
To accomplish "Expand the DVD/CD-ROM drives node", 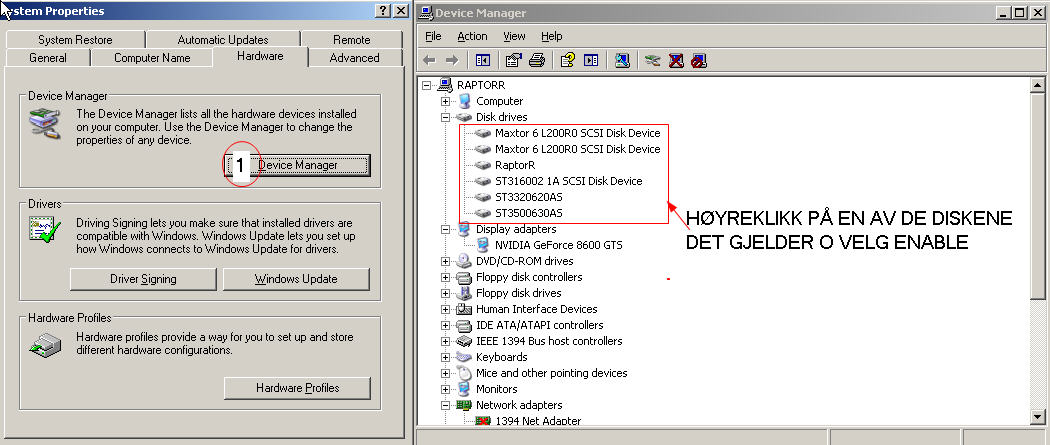I will (445, 262).
